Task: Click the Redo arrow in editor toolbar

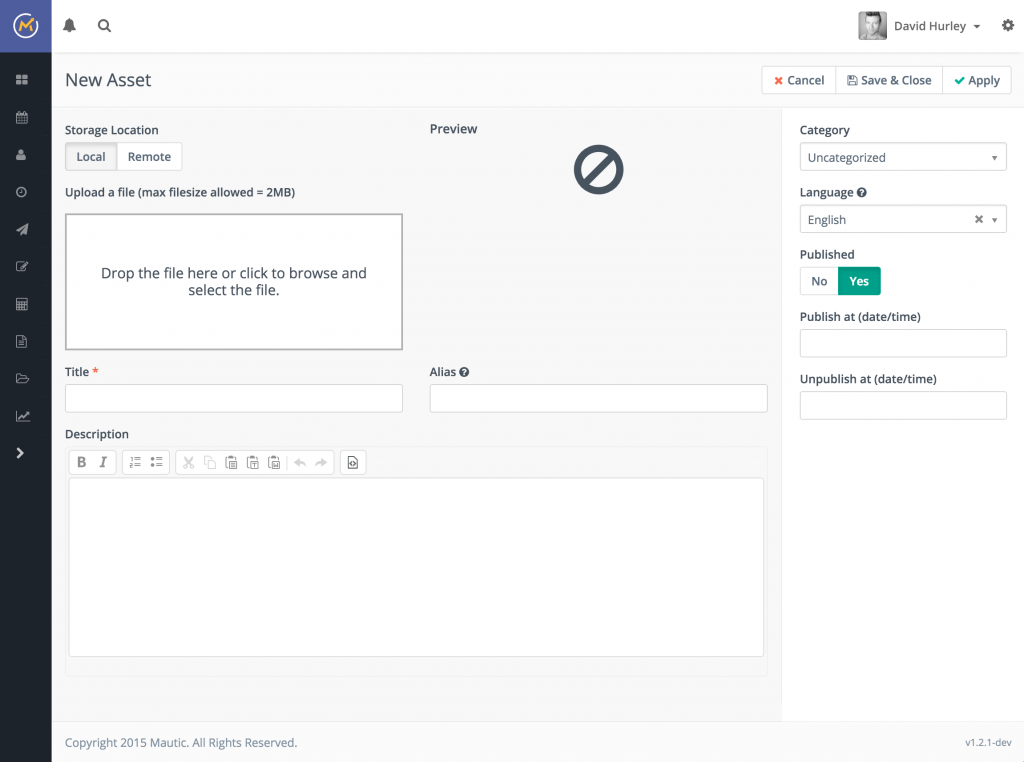Action: click(321, 462)
